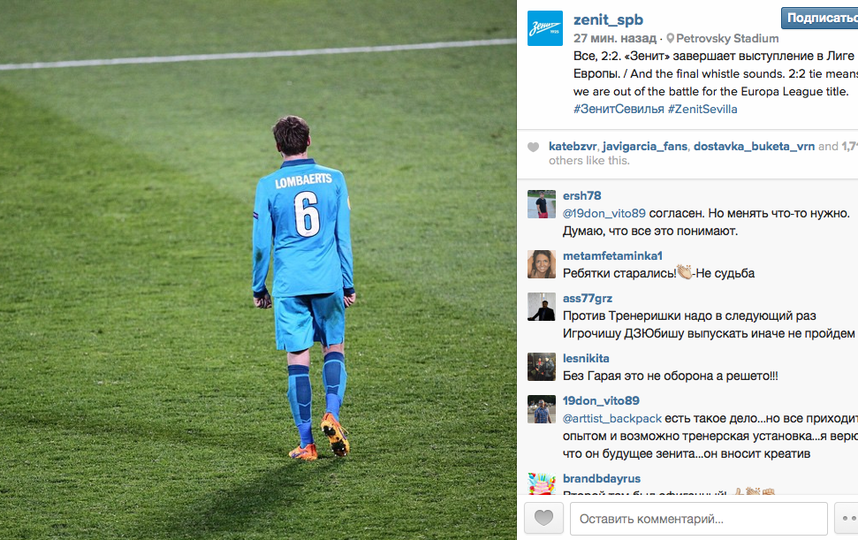Open 19don_vito89's avatar thumbnail

[x=541, y=409]
